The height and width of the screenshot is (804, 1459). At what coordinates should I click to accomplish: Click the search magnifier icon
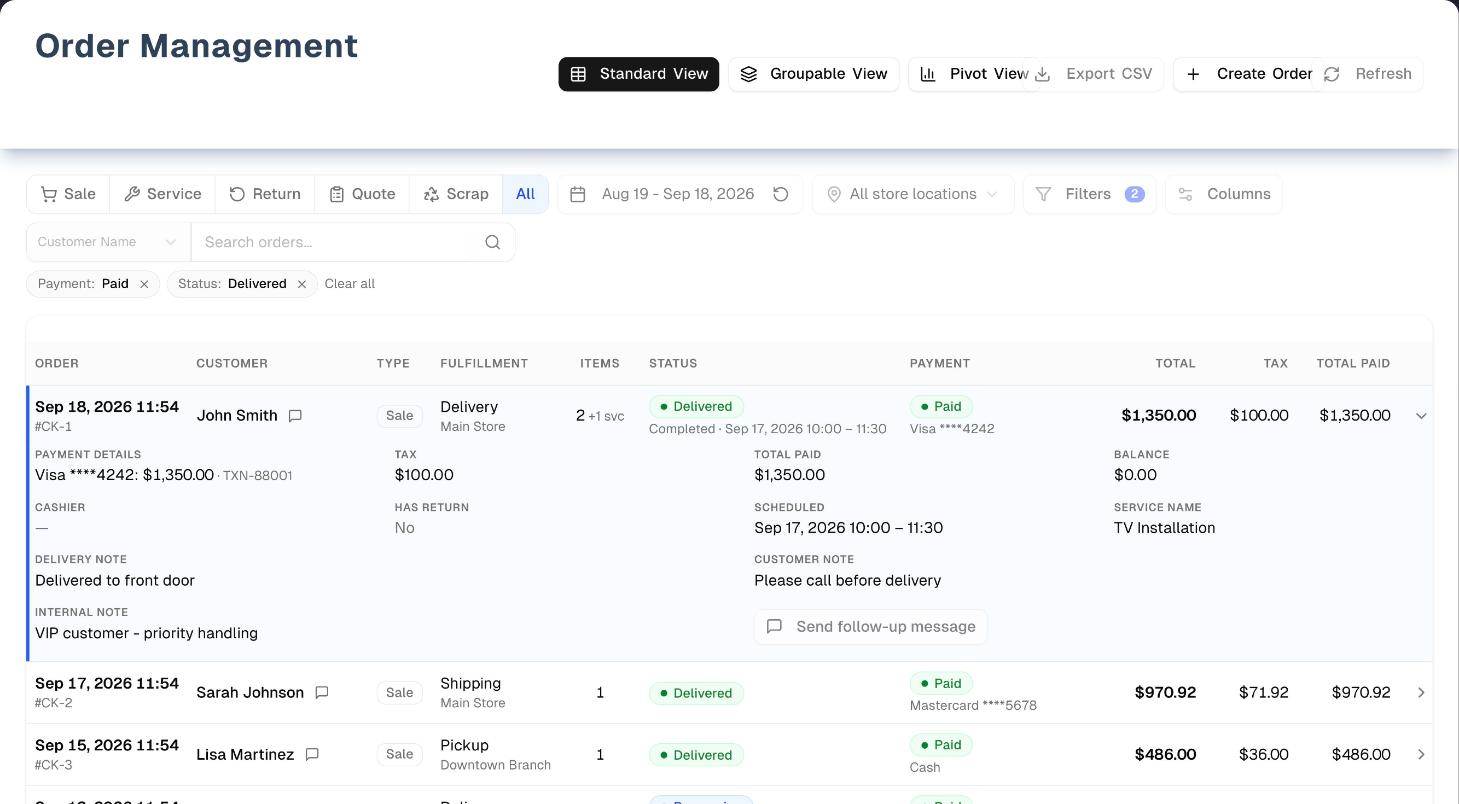(x=492, y=242)
